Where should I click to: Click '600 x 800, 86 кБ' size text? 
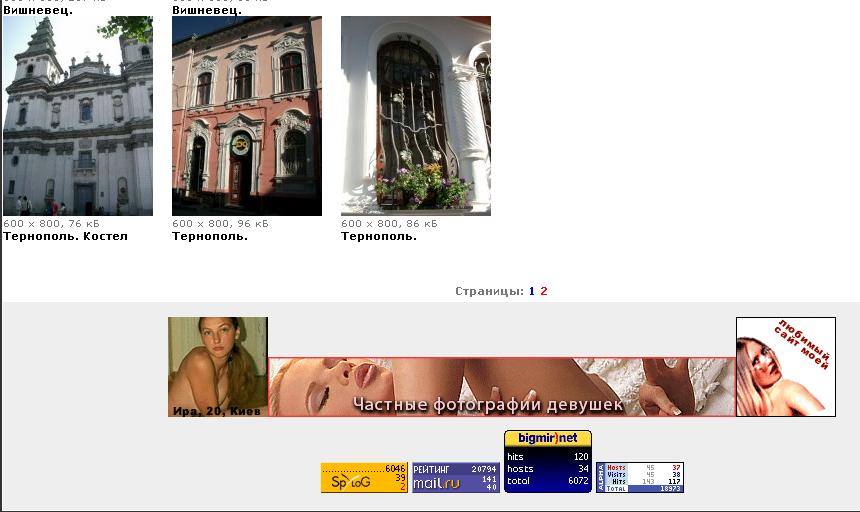(x=389, y=224)
